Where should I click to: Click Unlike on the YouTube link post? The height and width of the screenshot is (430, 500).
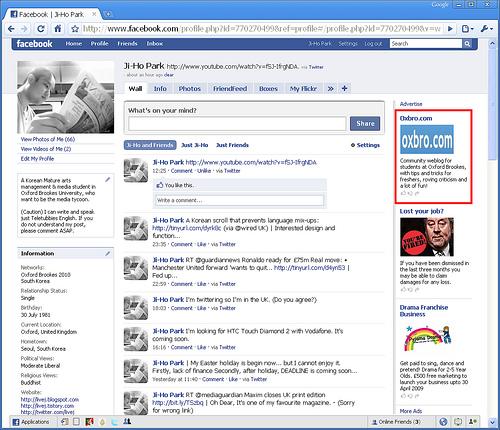[204, 171]
